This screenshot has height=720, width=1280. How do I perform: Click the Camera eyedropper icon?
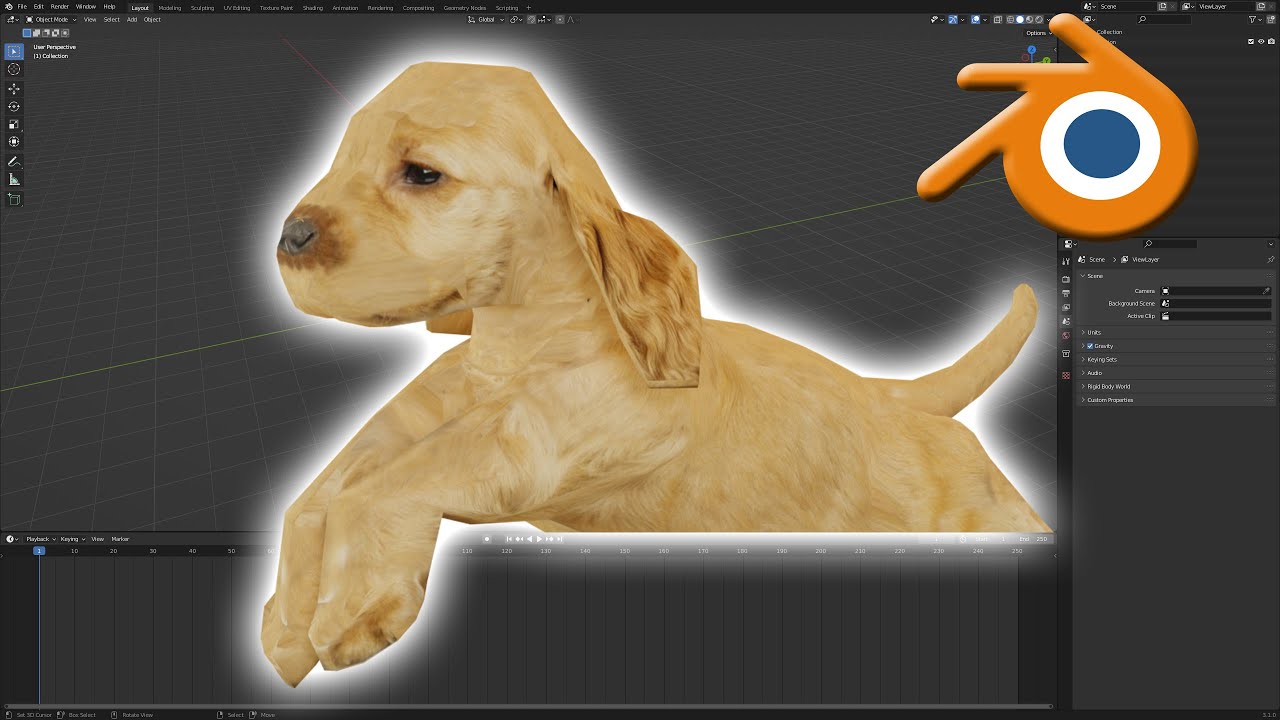(1266, 291)
